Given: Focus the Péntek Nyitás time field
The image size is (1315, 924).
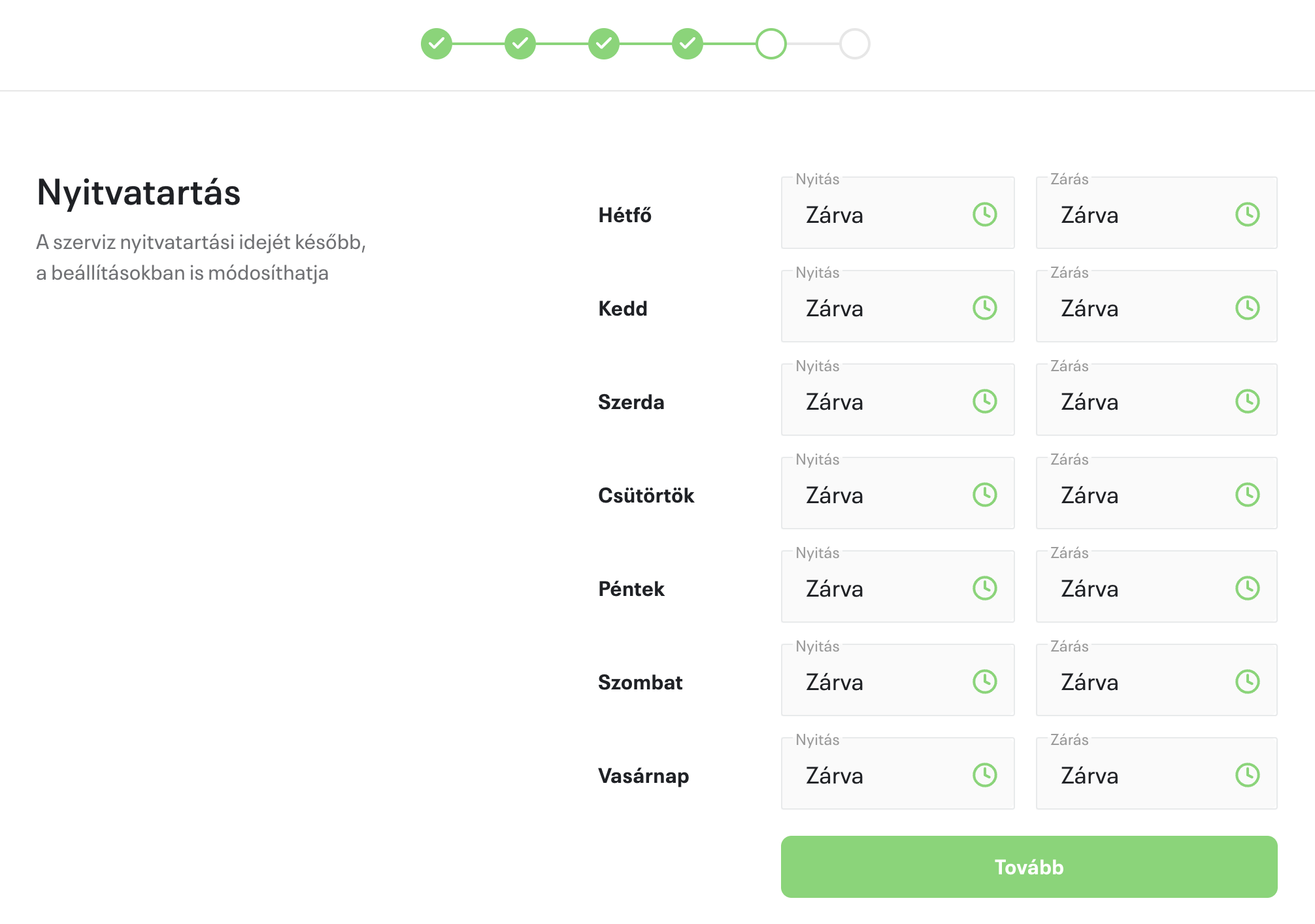Looking at the screenshot, I should tap(897, 586).
